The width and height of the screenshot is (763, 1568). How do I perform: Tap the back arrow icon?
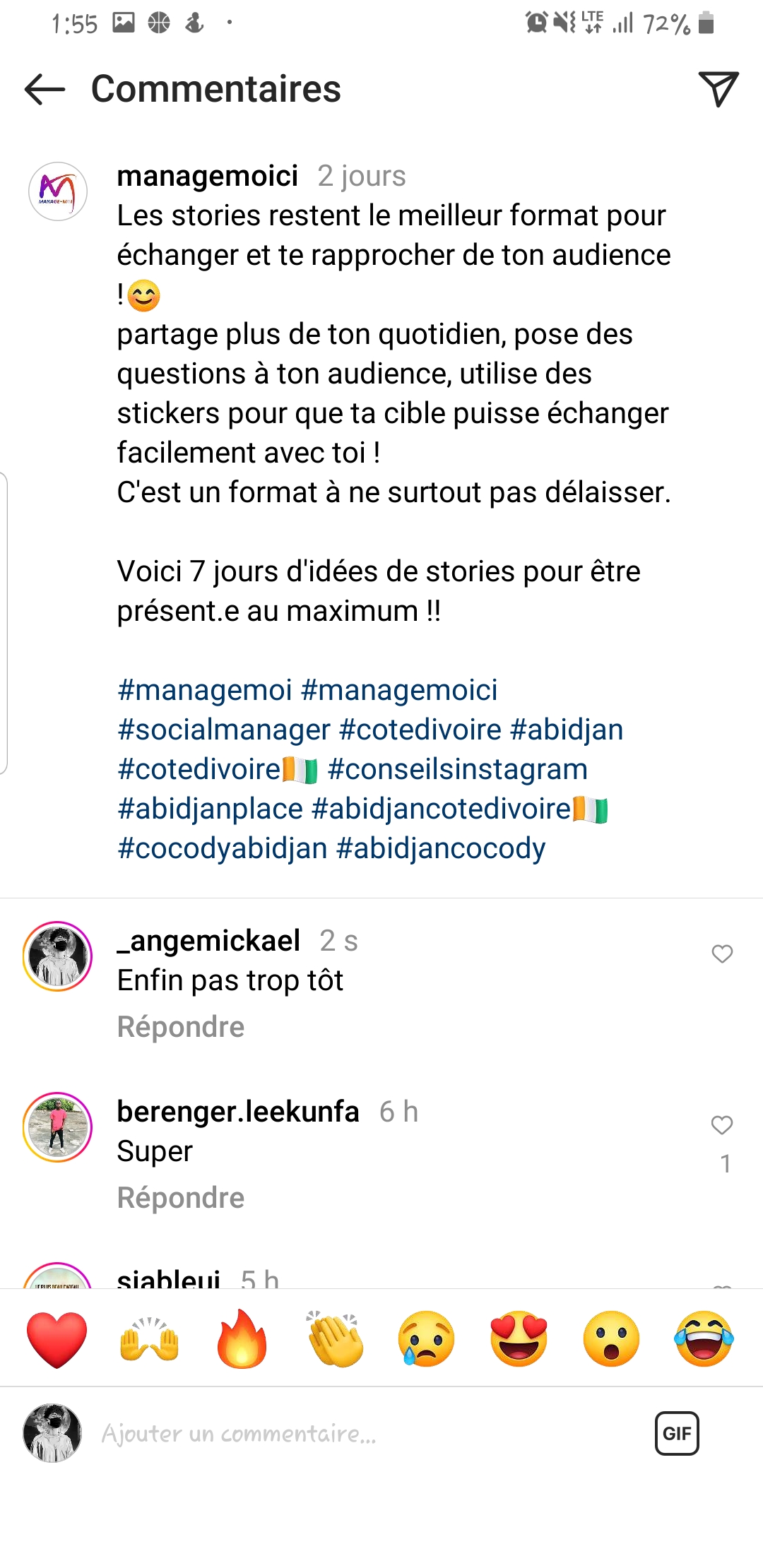(45, 90)
